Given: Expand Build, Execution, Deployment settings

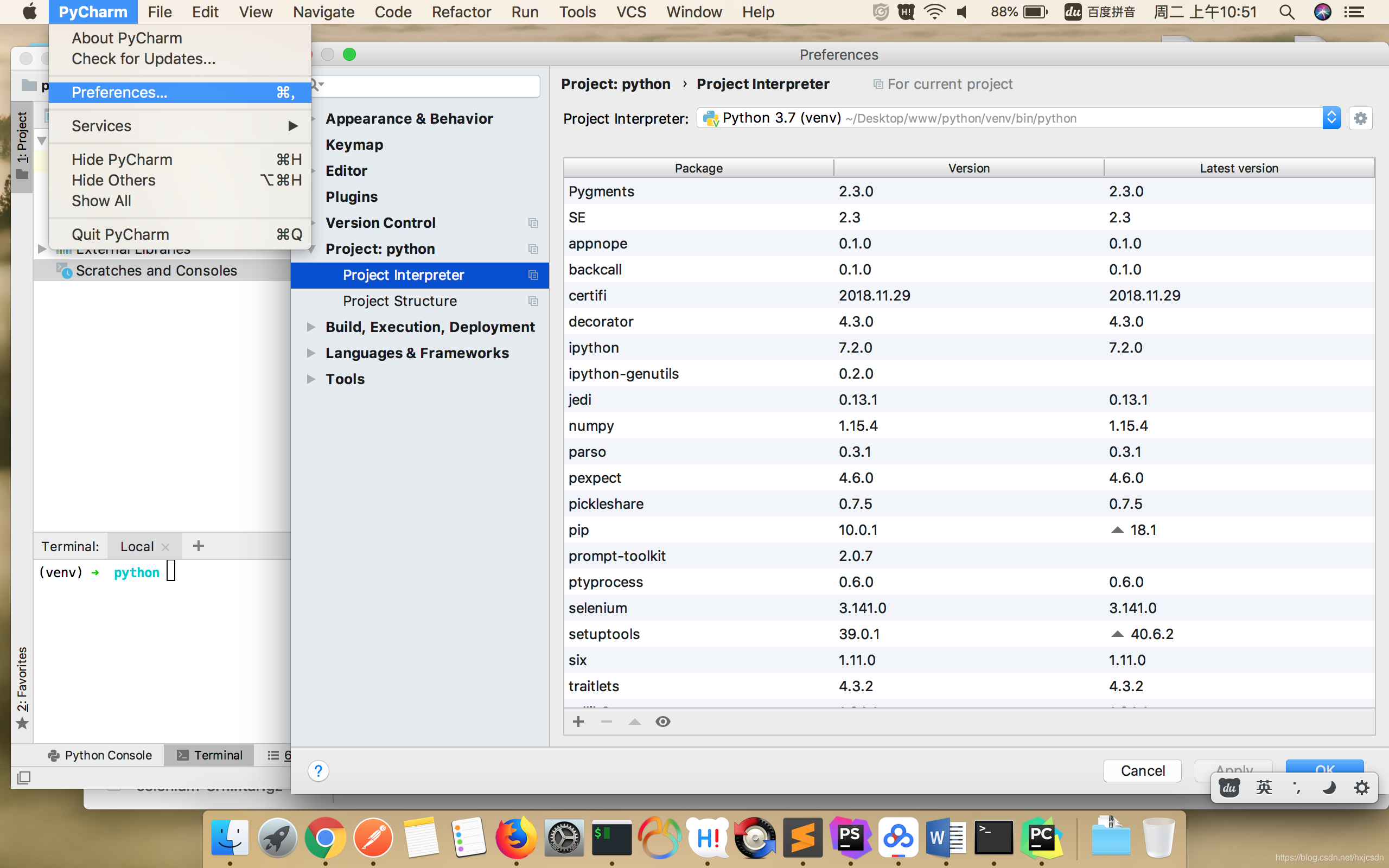Looking at the screenshot, I should click(x=310, y=327).
